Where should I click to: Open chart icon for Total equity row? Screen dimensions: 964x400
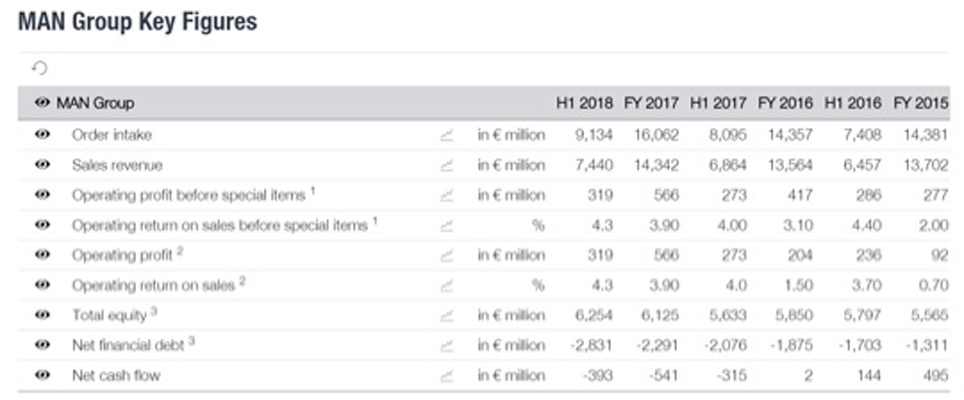point(446,315)
